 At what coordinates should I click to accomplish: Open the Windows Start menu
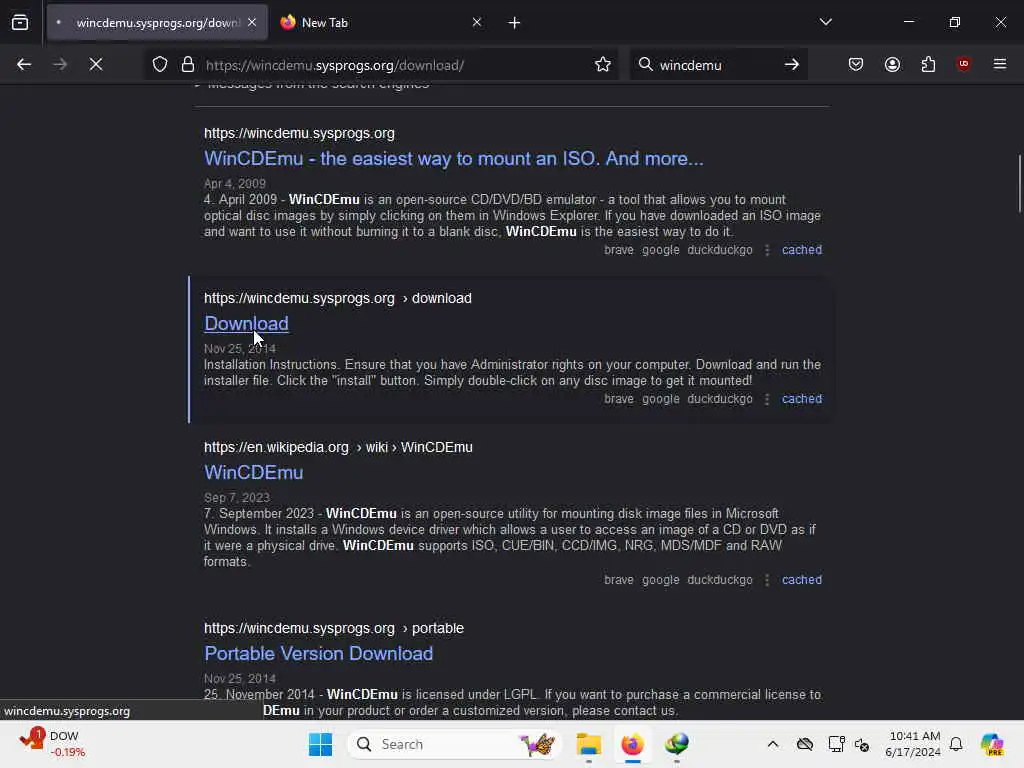pyautogui.click(x=320, y=744)
